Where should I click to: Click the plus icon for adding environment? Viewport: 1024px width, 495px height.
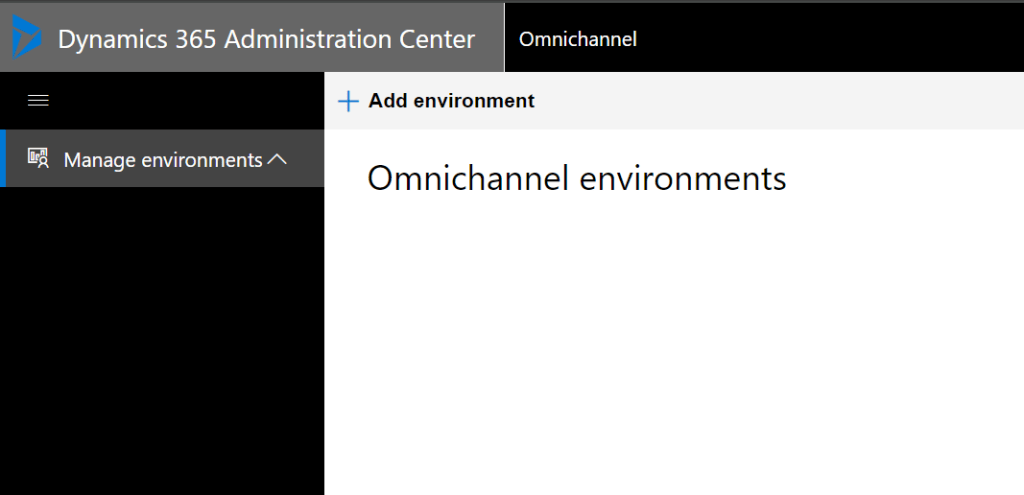[348, 101]
